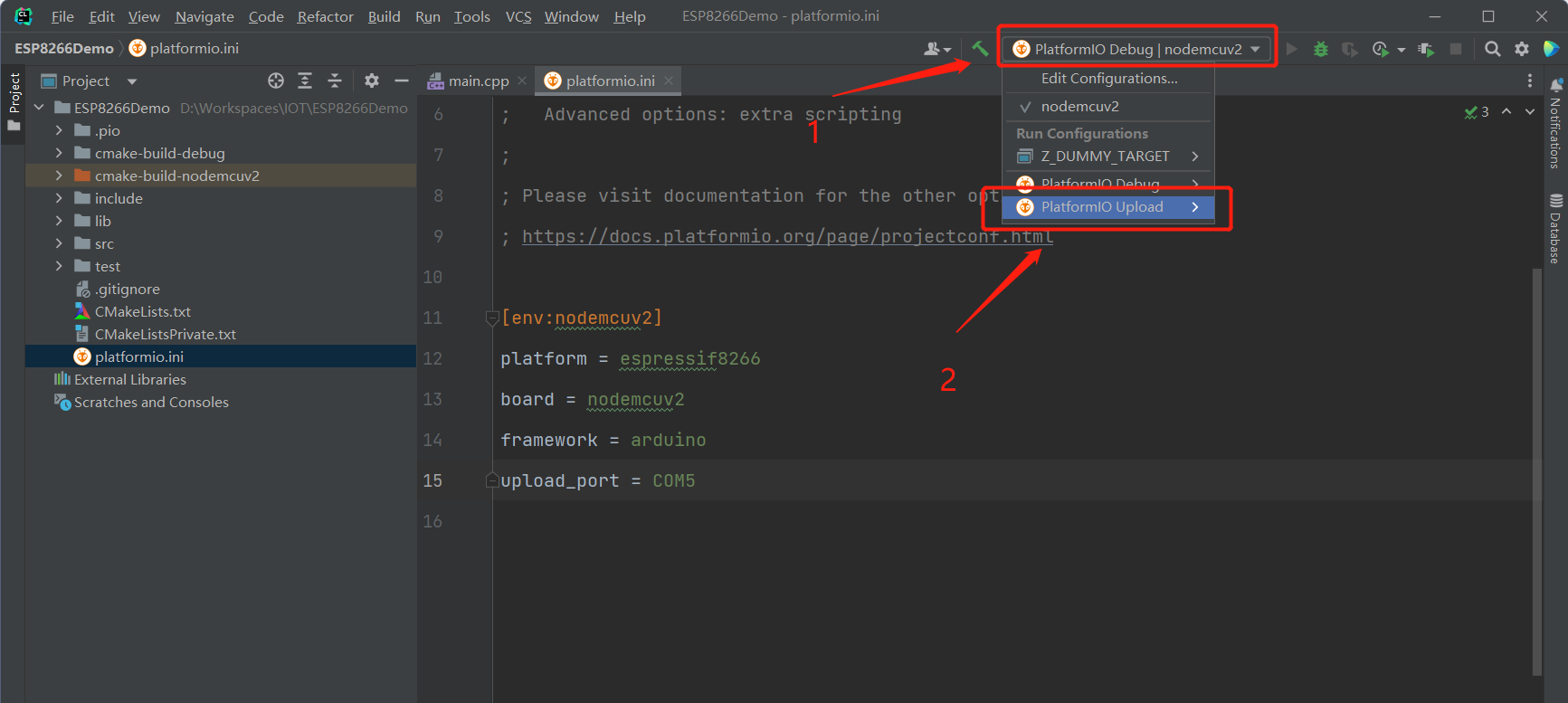Open the docs.platformio.org projectconf link
The width and height of the screenshot is (1568, 703).
pos(787,236)
